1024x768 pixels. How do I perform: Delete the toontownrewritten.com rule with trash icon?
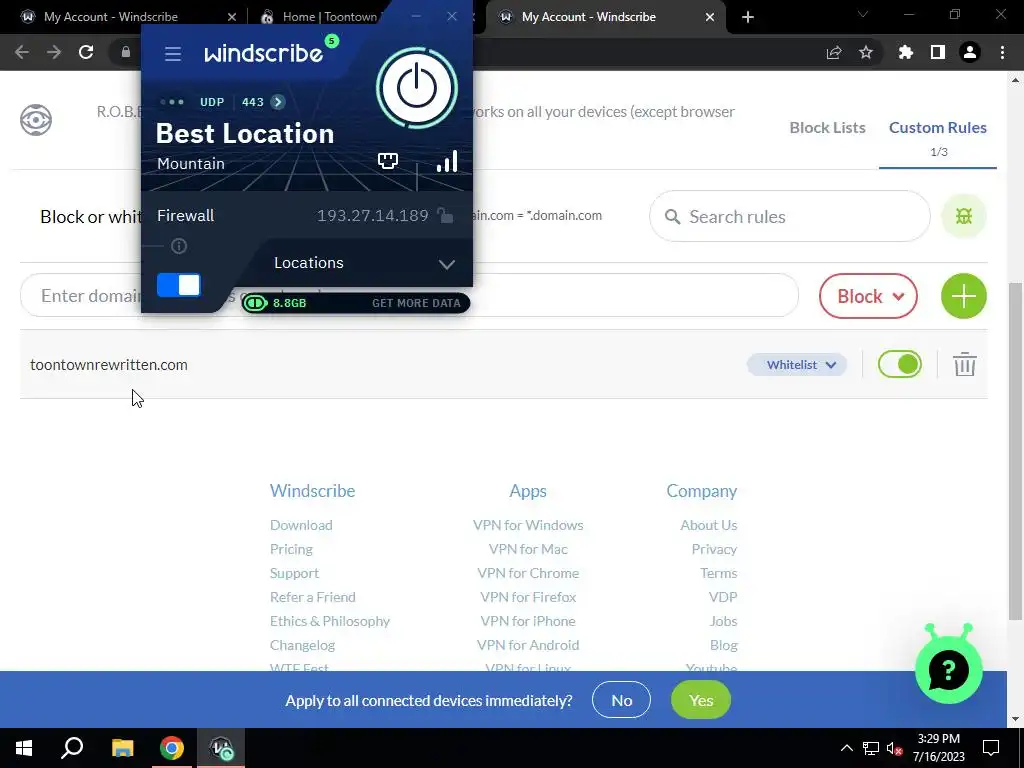[x=964, y=364]
